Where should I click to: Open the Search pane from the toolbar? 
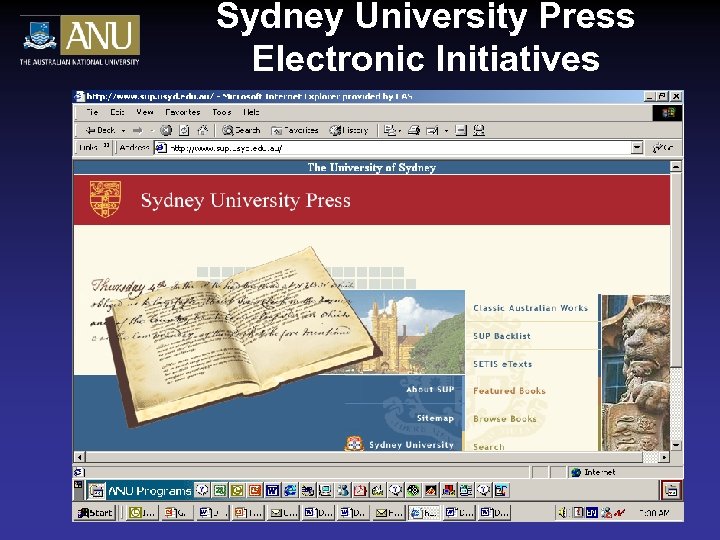[241, 130]
